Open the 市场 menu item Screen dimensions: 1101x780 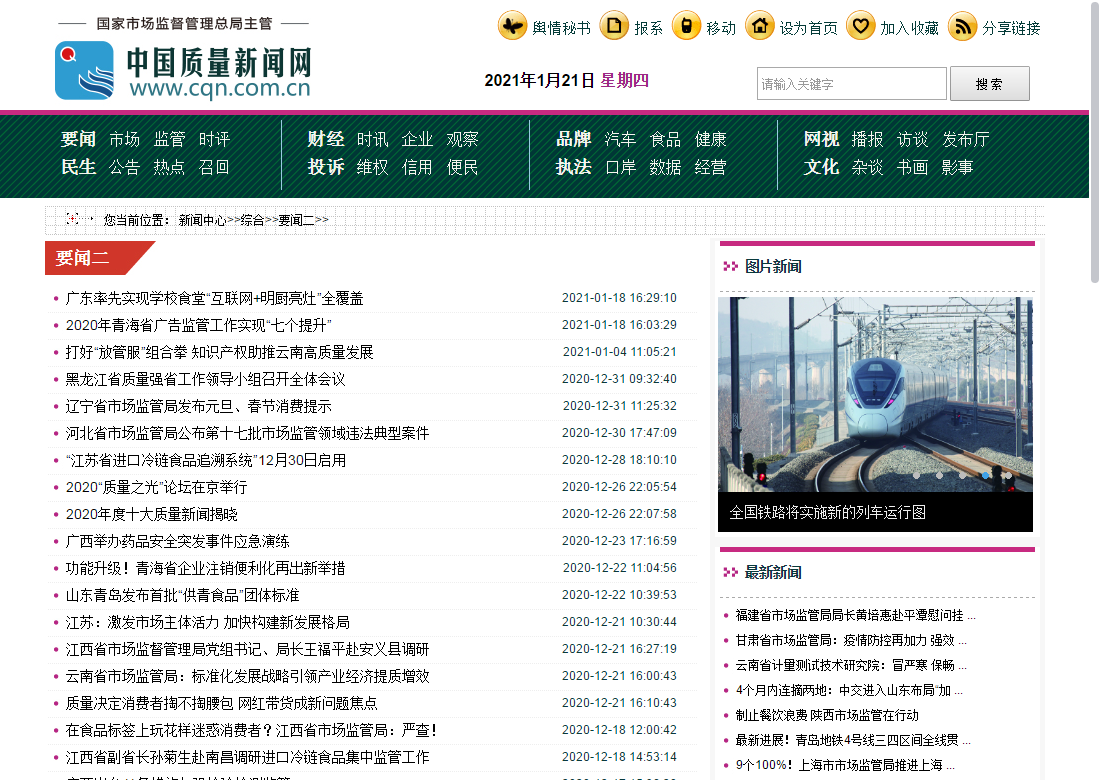coord(124,139)
